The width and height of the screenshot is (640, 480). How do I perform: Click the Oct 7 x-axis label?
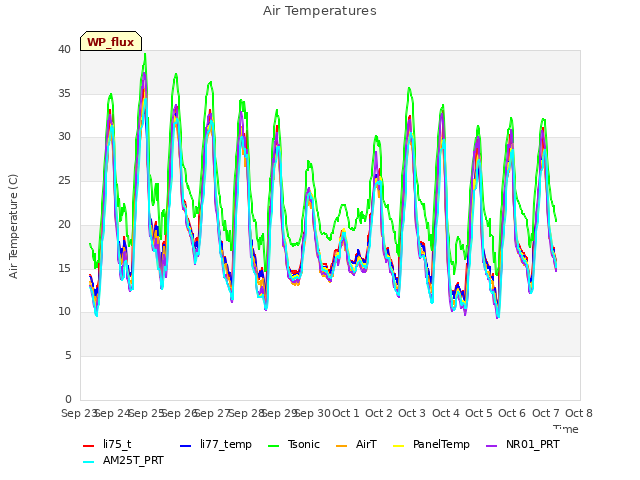click(546, 413)
